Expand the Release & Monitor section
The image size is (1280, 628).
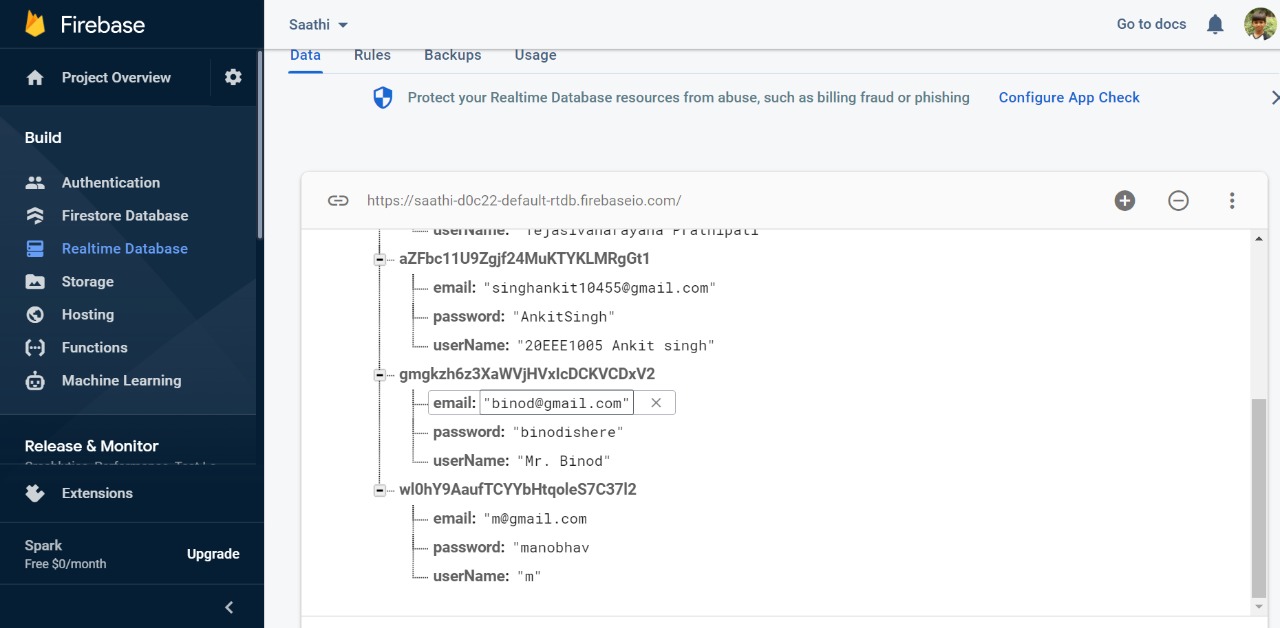[92, 446]
